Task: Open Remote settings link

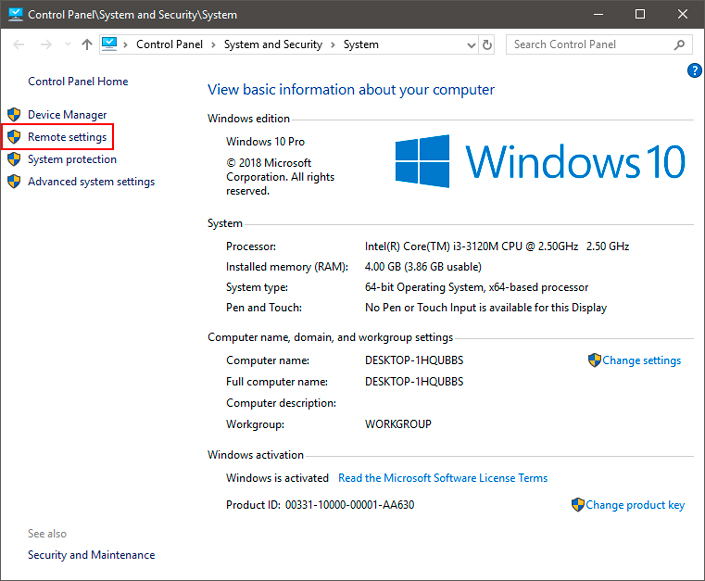Action: (x=67, y=137)
